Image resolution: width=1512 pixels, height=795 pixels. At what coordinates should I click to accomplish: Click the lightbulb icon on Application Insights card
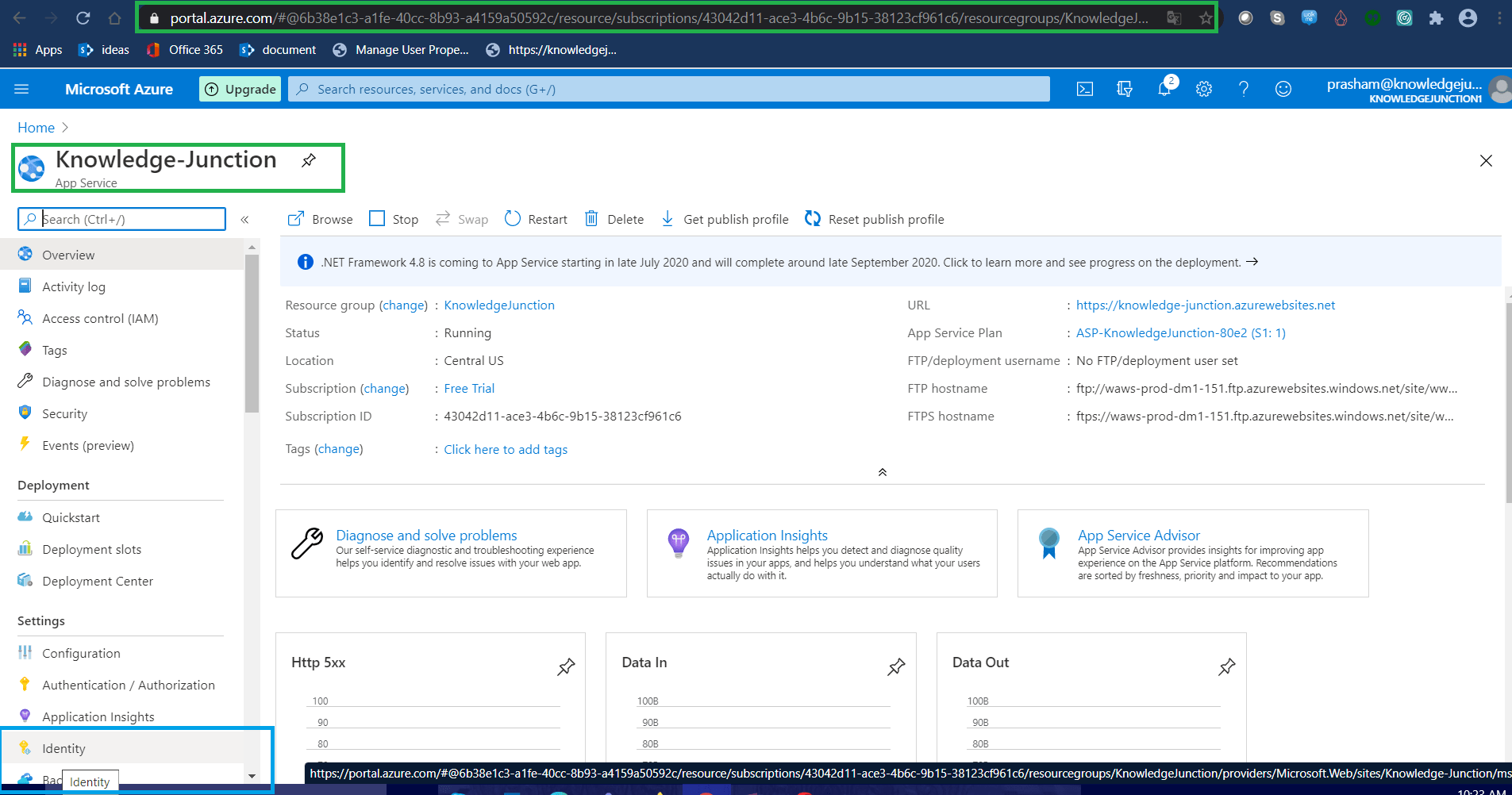[x=679, y=543]
